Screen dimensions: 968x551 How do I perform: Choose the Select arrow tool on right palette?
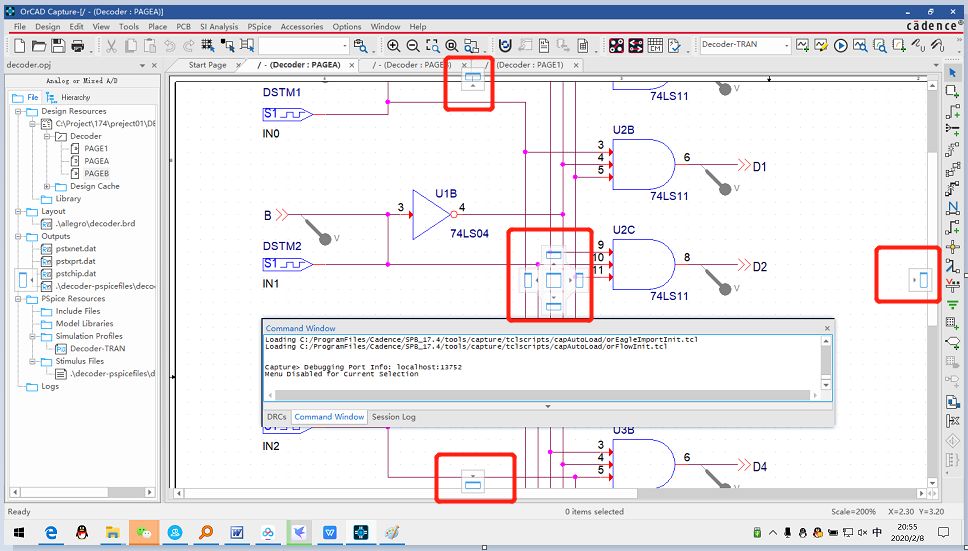(952, 73)
